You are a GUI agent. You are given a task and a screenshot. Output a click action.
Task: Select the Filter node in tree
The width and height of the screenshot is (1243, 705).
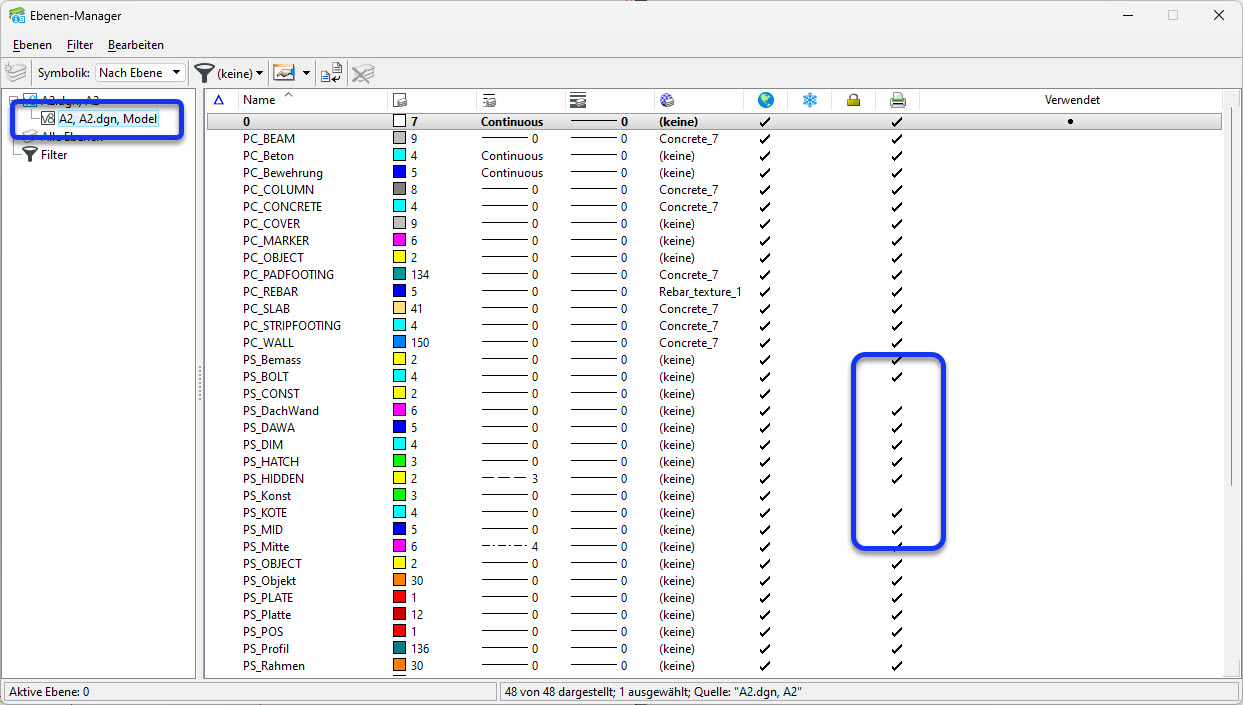(x=54, y=155)
